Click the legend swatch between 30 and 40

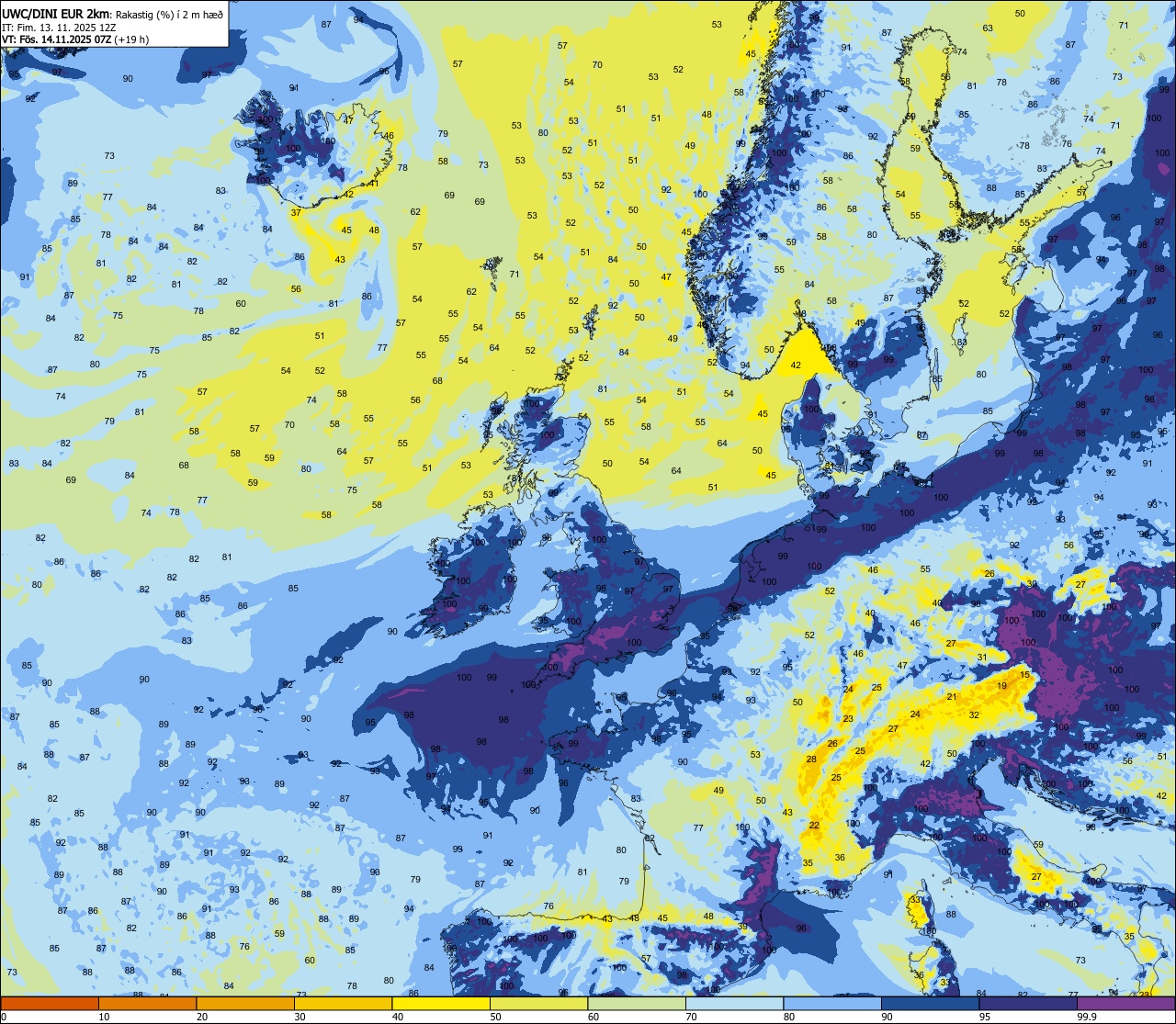[343, 1004]
